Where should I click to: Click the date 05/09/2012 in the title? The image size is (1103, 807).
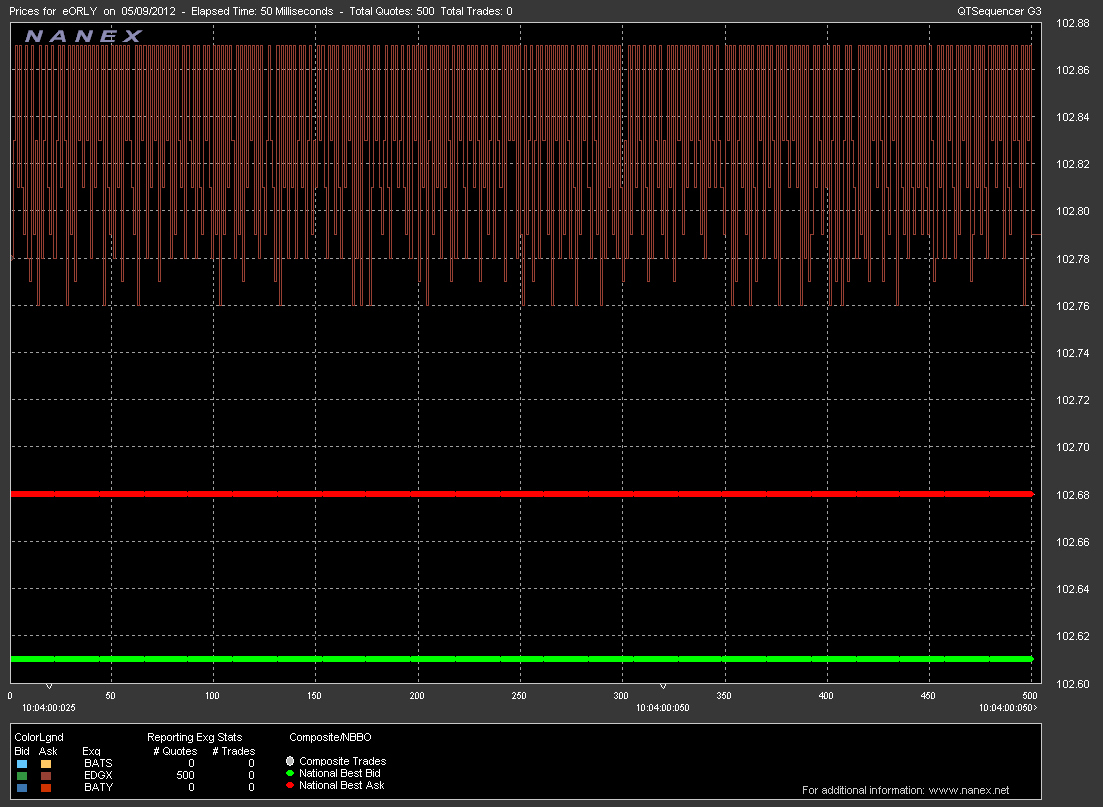[148, 11]
